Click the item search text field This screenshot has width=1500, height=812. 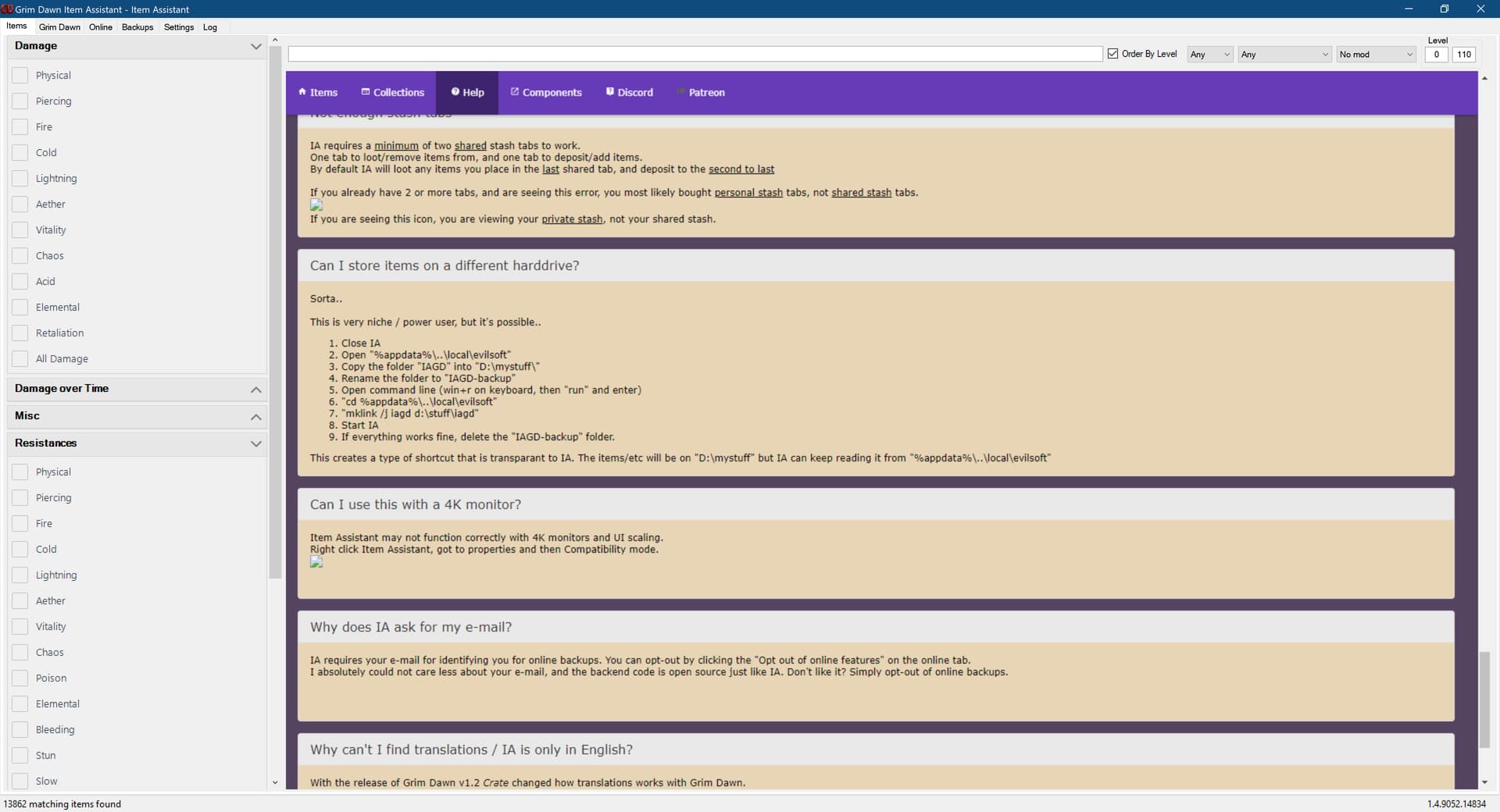point(695,54)
